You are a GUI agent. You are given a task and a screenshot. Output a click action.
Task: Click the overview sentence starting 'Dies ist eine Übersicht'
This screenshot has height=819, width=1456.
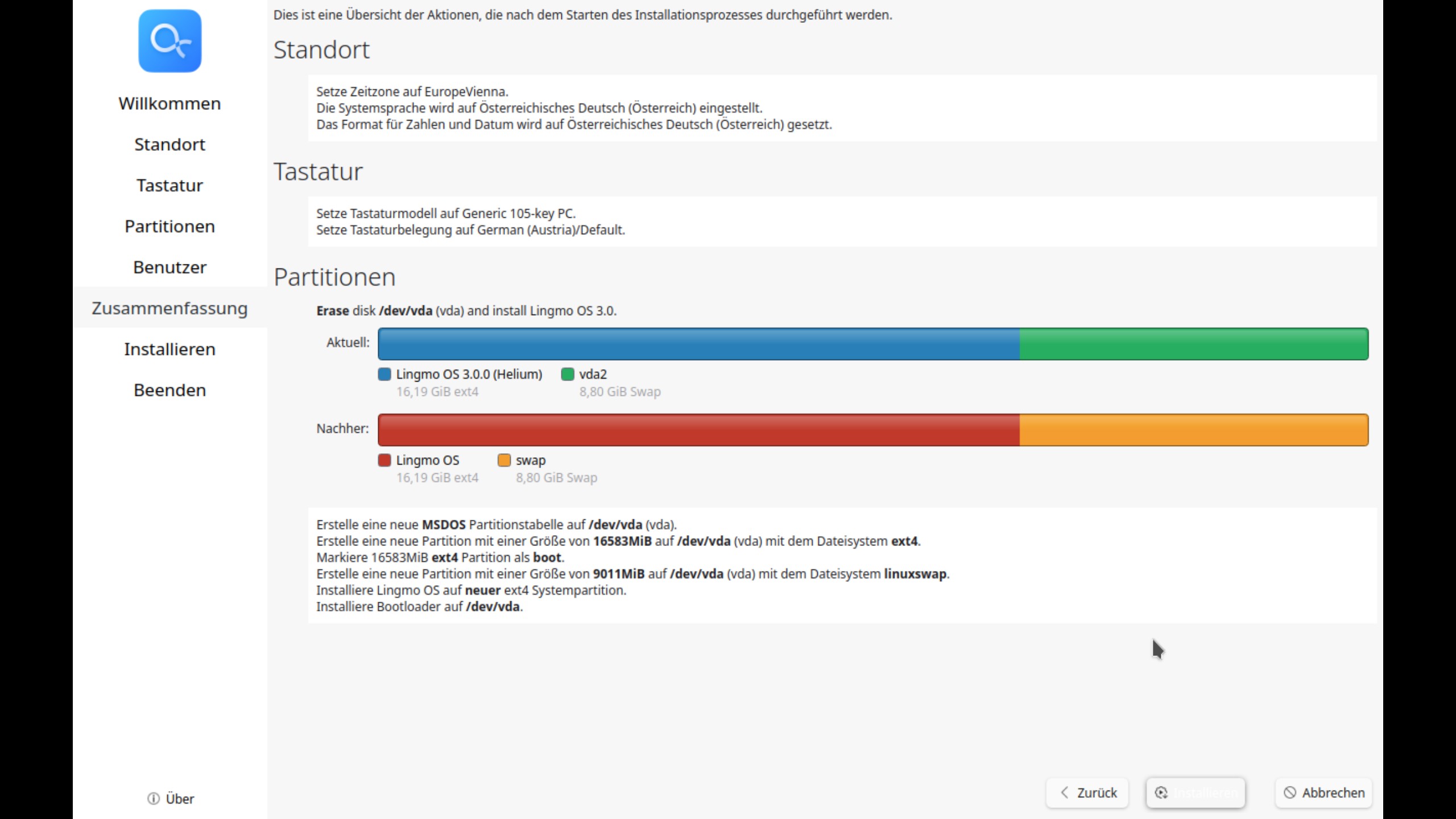click(583, 15)
